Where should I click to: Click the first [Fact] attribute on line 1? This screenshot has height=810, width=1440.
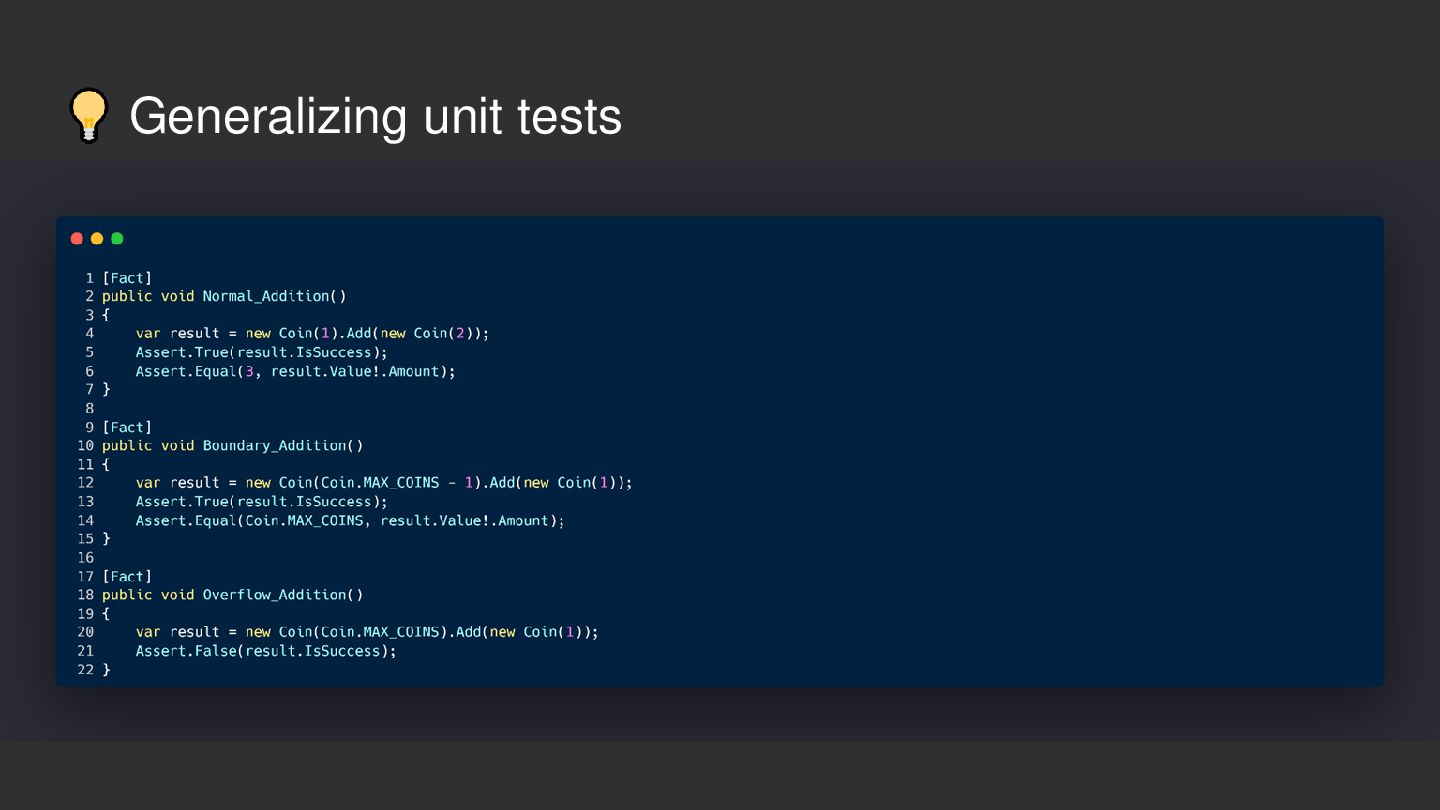pos(127,278)
